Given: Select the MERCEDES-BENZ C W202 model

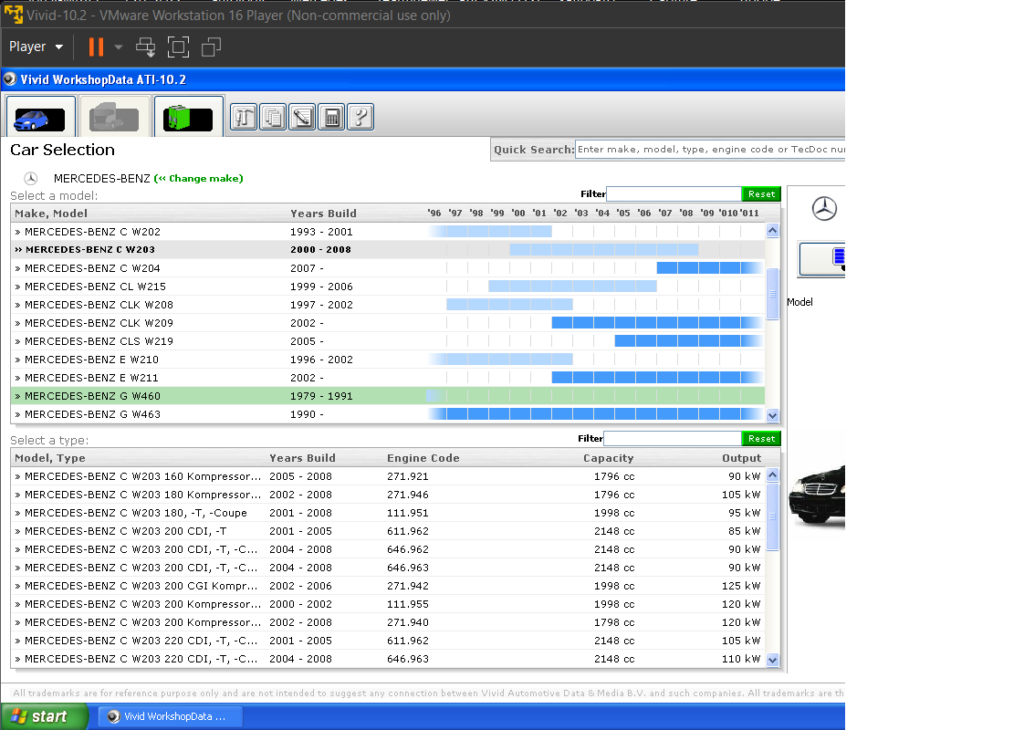Looking at the screenshot, I should (x=388, y=232).
